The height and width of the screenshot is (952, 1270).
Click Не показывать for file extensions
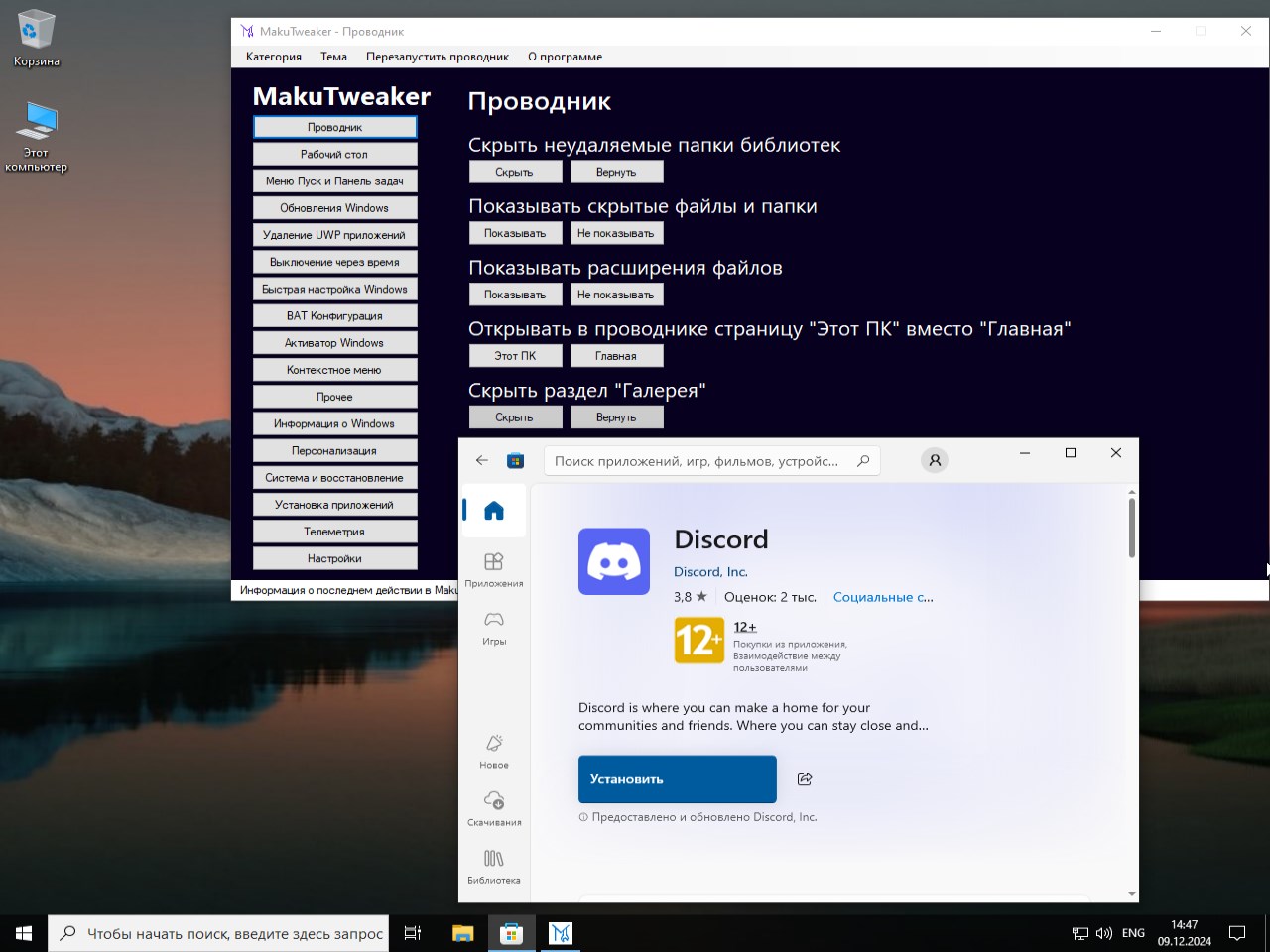click(616, 295)
